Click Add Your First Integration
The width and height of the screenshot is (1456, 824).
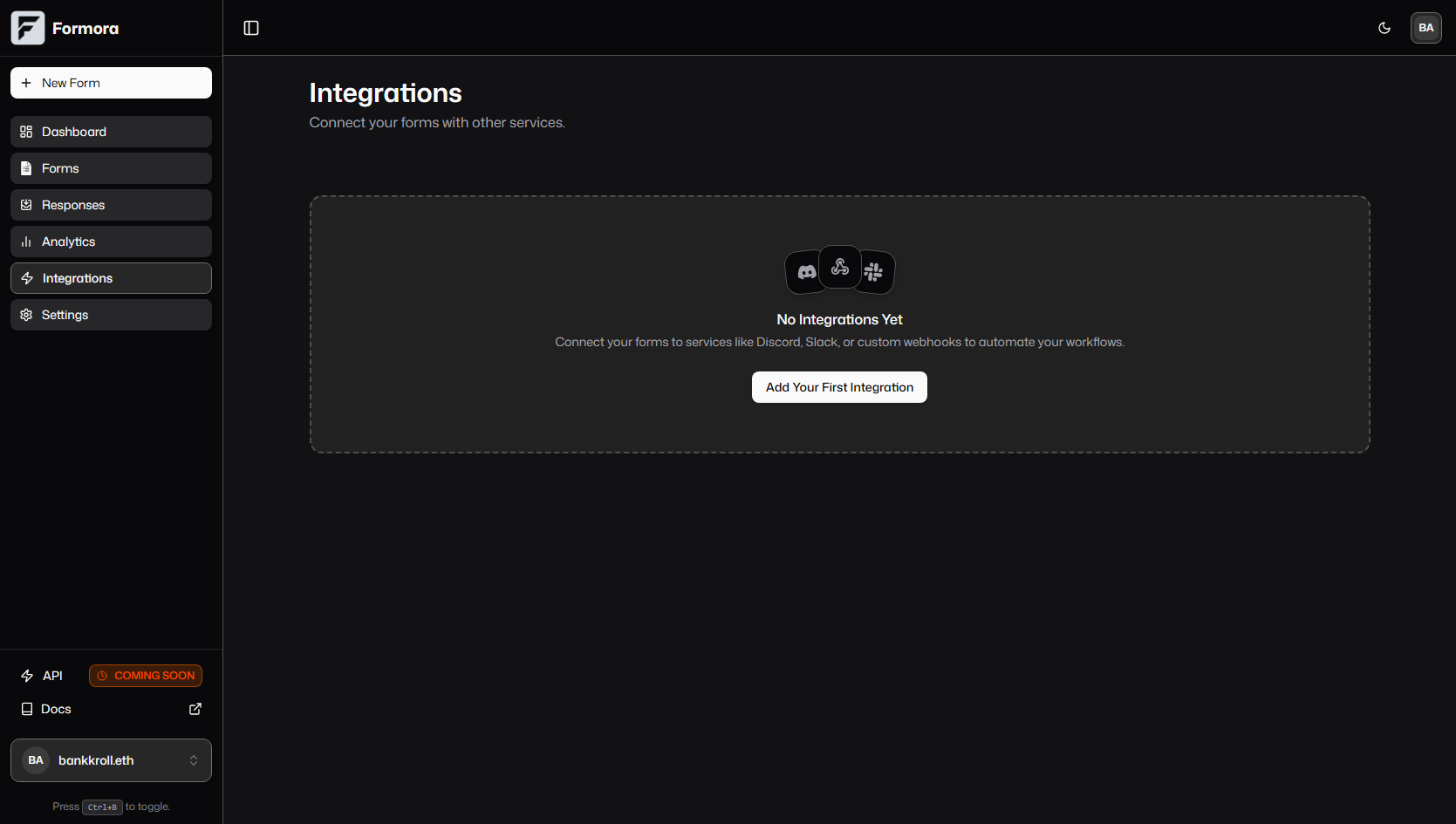click(x=838, y=386)
